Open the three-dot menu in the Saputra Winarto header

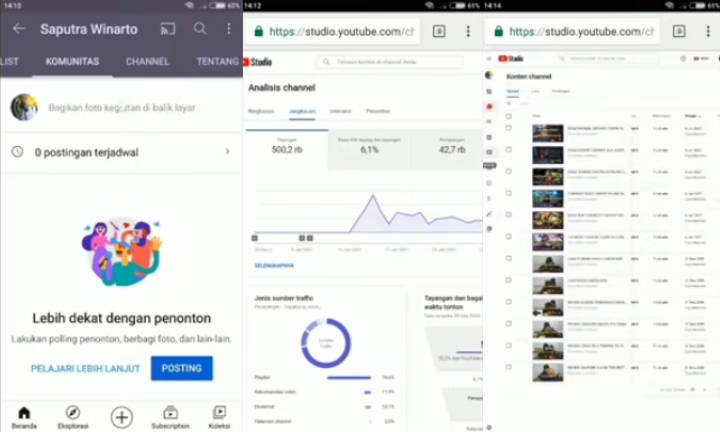(x=229, y=29)
